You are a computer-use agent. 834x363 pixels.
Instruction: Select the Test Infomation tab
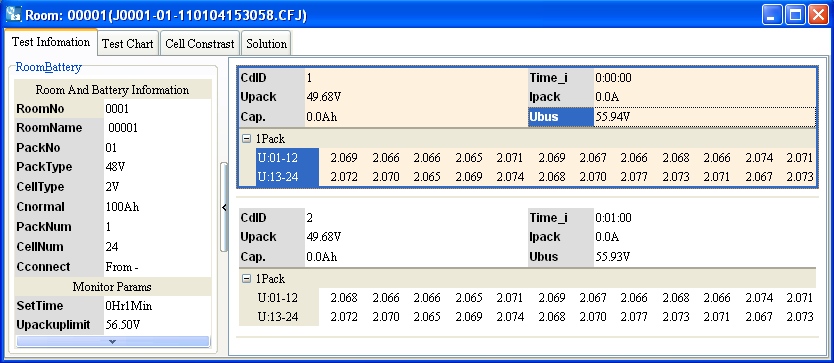51,42
